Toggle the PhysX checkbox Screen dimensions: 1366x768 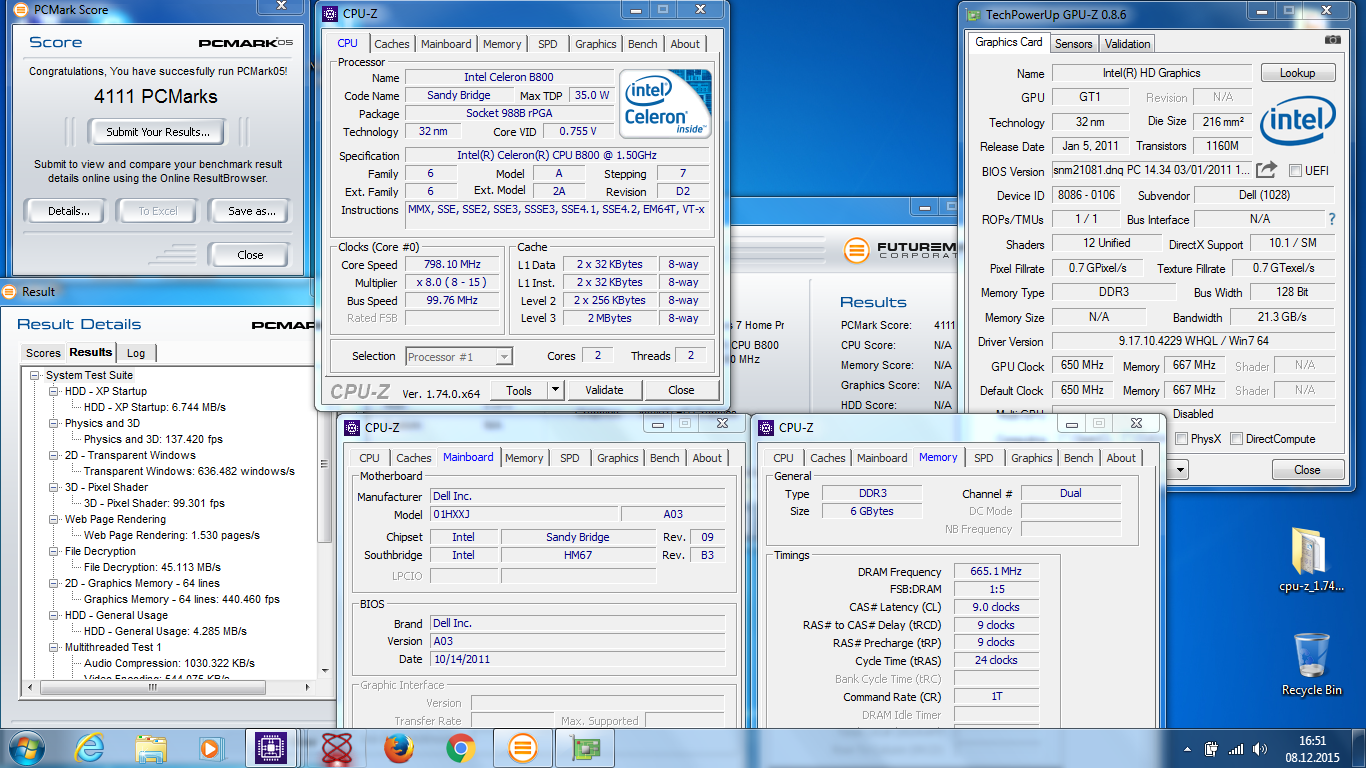(x=1182, y=439)
